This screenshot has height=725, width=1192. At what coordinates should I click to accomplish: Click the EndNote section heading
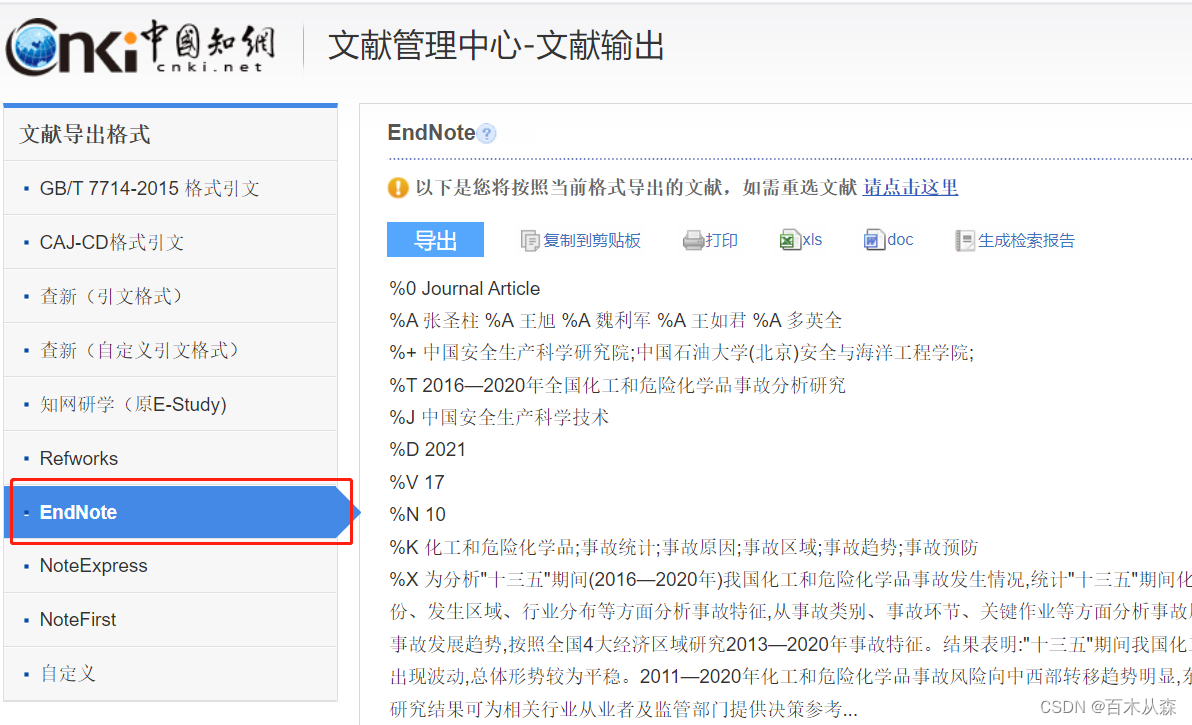point(431,133)
